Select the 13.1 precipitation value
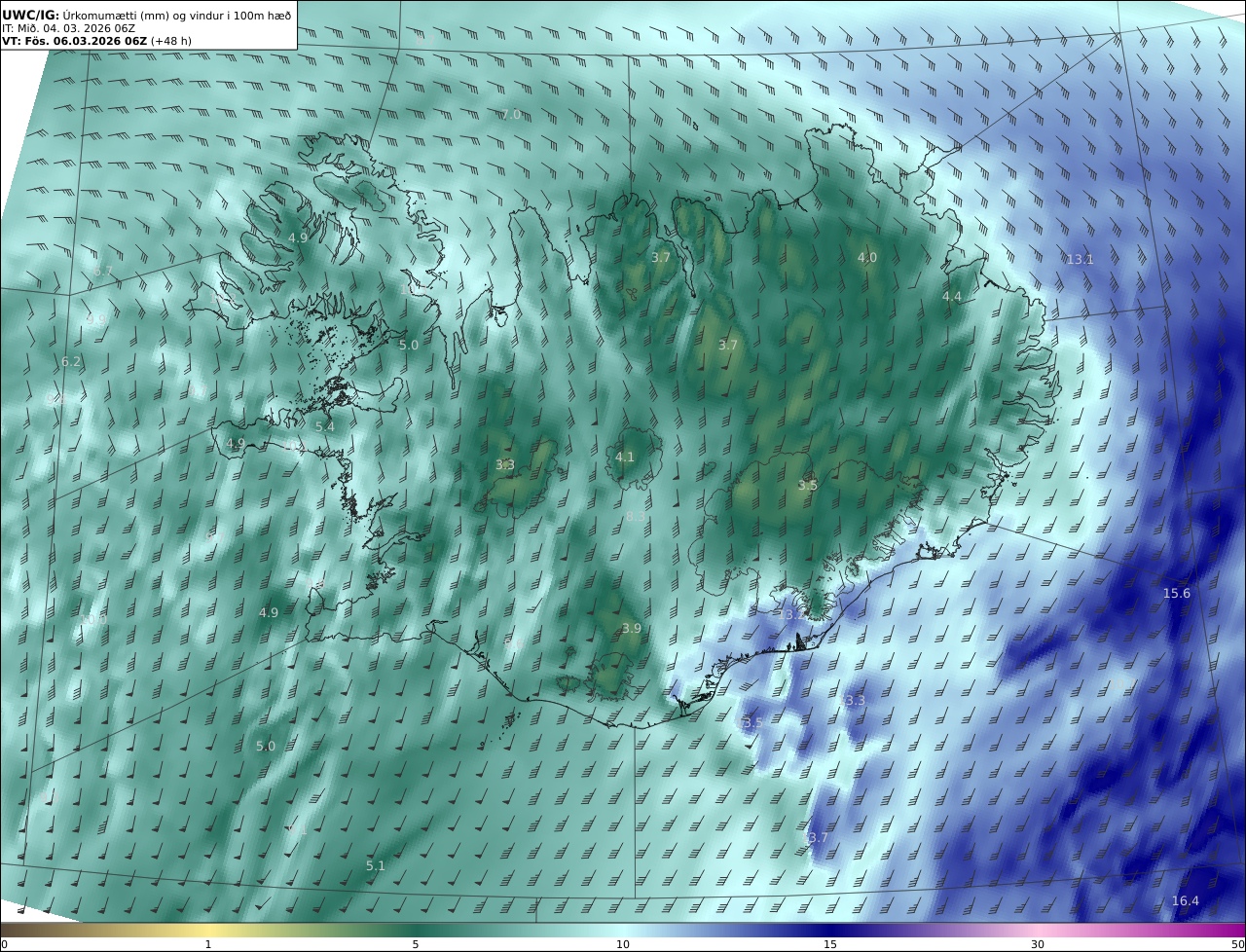The width and height of the screenshot is (1246, 952). (1080, 260)
